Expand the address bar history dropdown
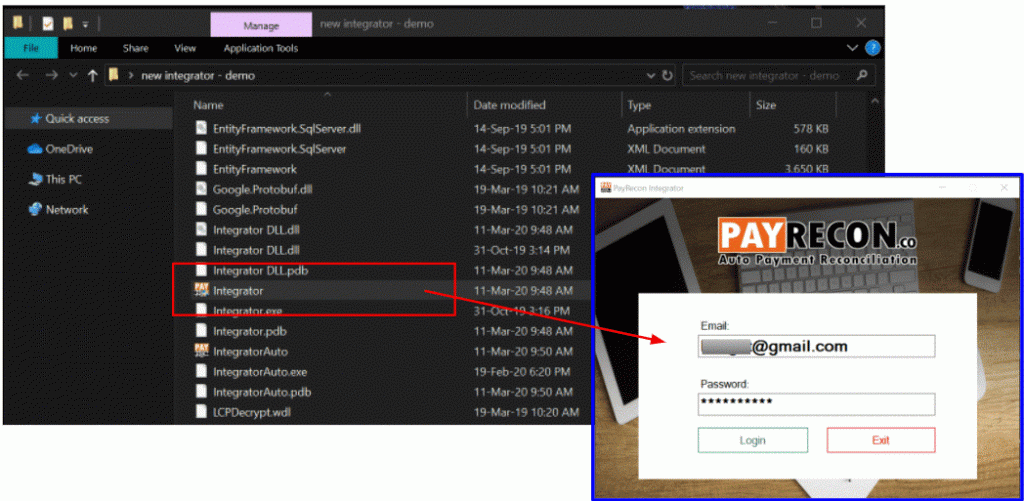This screenshot has height=501, width=1024. 650,75
